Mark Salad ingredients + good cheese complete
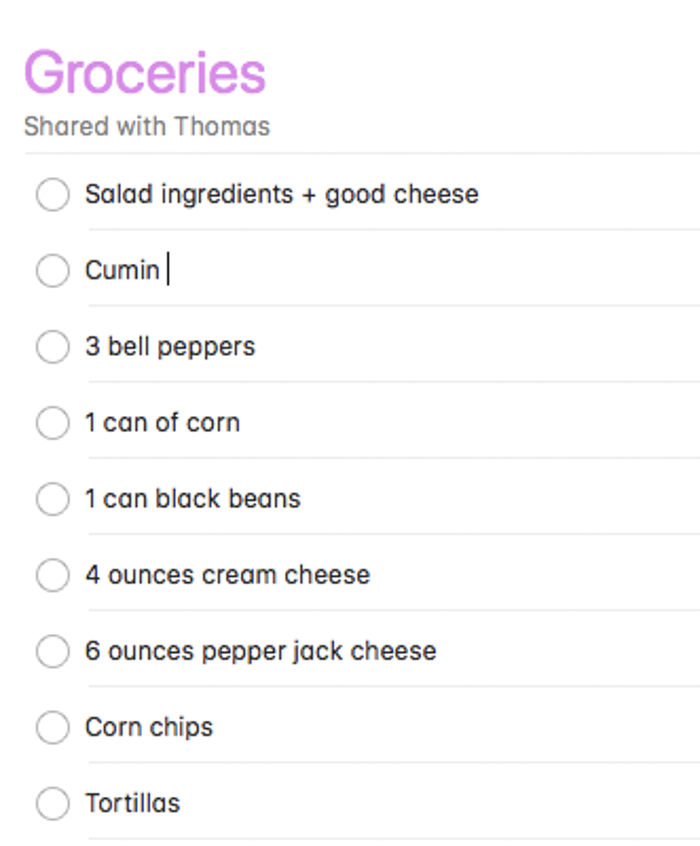700x846 pixels. [52, 194]
